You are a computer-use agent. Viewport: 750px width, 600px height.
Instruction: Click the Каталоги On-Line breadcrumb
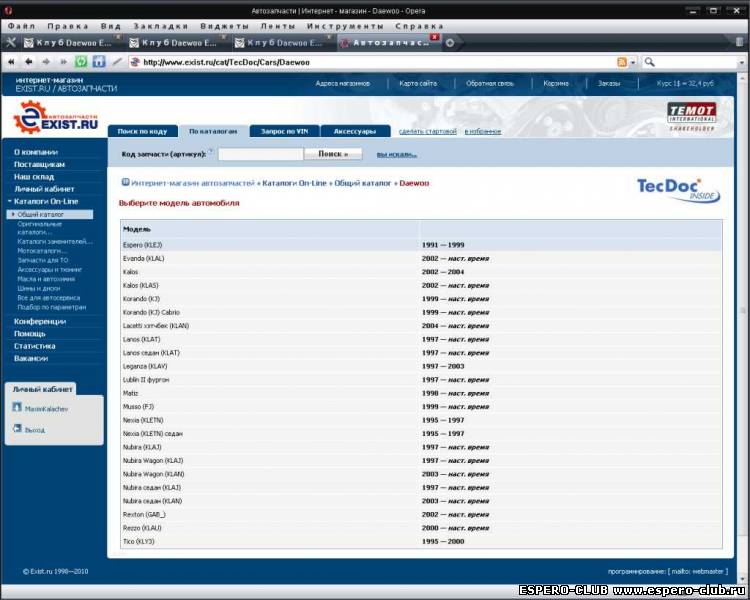(x=294, y=183)
